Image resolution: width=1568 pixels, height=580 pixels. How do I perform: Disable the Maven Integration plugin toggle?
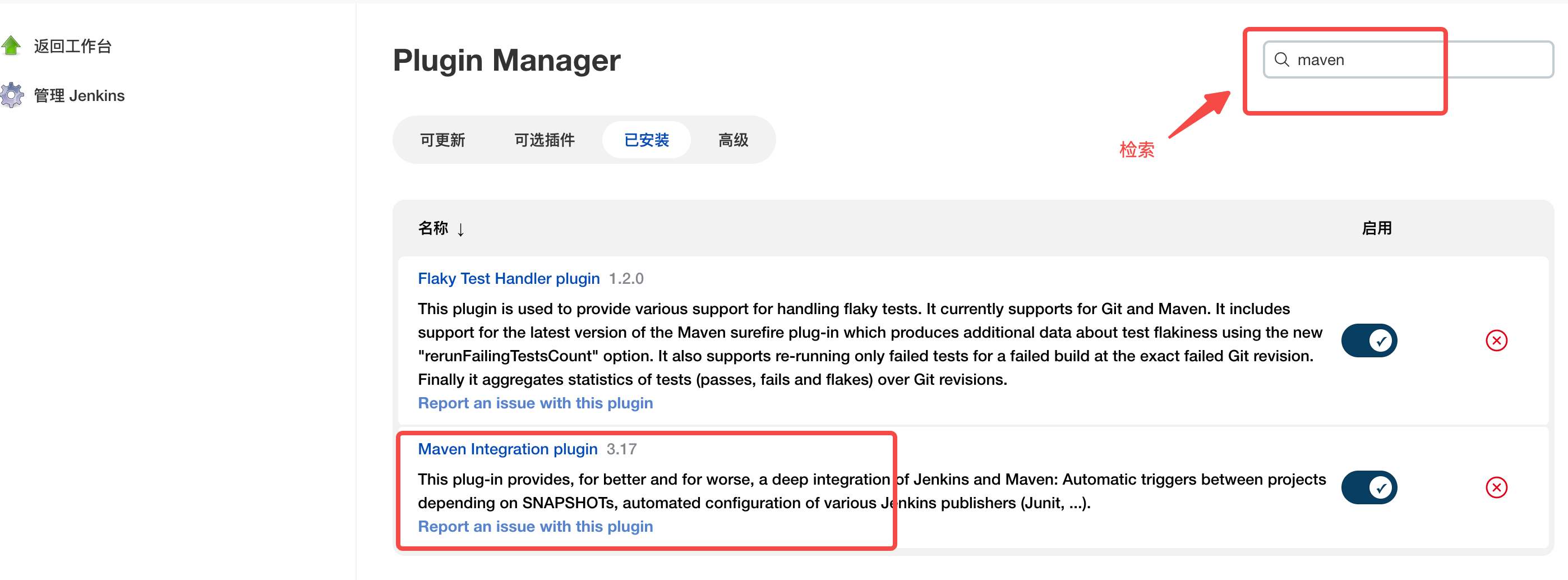click(1369, 487)
